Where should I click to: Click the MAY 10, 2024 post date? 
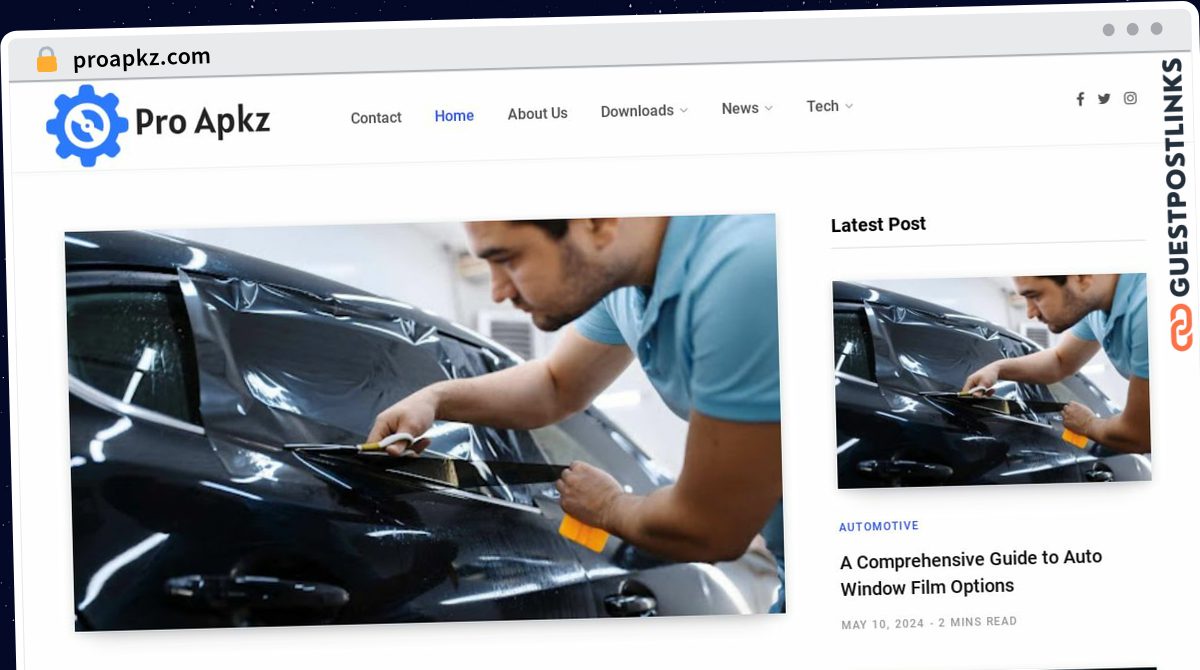[x=882, y=624]
